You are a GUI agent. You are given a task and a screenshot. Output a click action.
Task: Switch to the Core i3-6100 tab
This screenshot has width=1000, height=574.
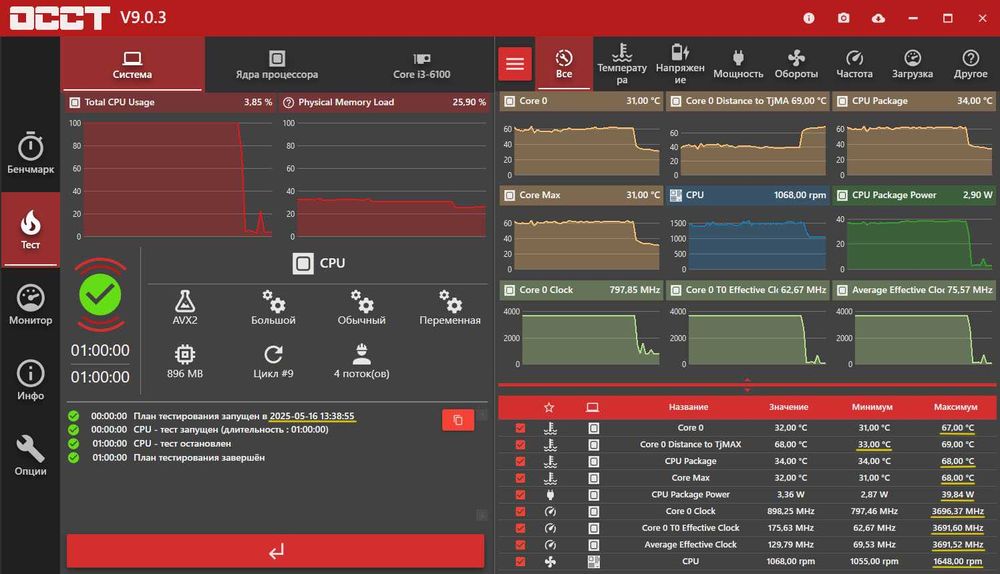coord(422,64)
